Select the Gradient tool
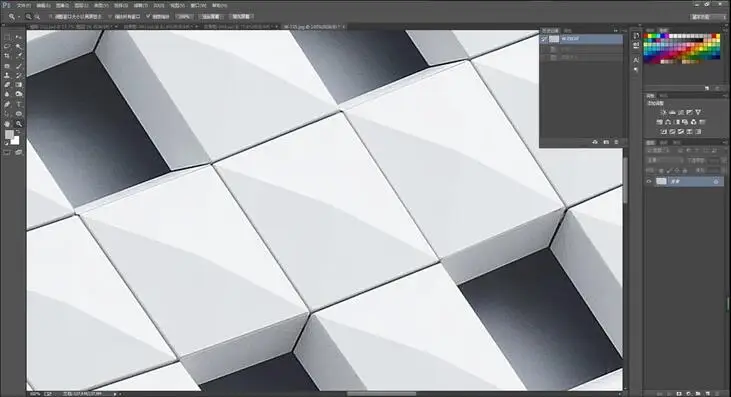 19,85
